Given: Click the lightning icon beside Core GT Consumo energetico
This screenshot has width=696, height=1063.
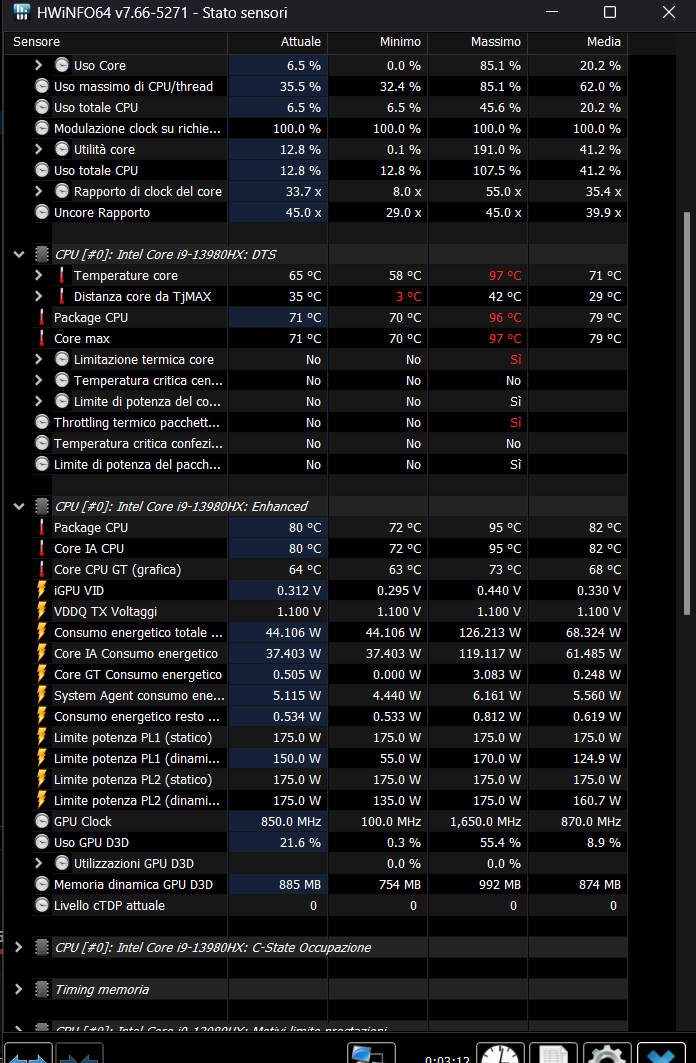Looking at the screenshot, I should (x=42, y=675).
